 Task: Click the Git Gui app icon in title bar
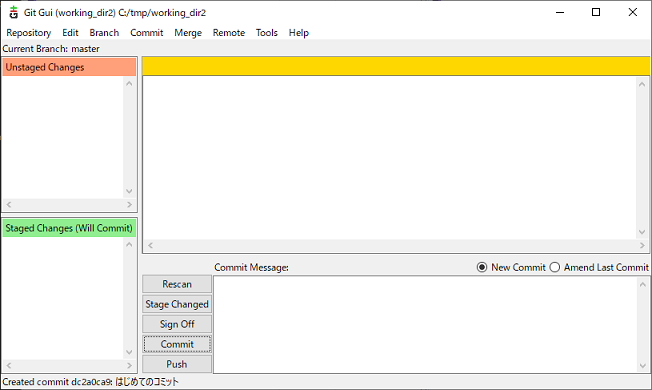[14, 12]
